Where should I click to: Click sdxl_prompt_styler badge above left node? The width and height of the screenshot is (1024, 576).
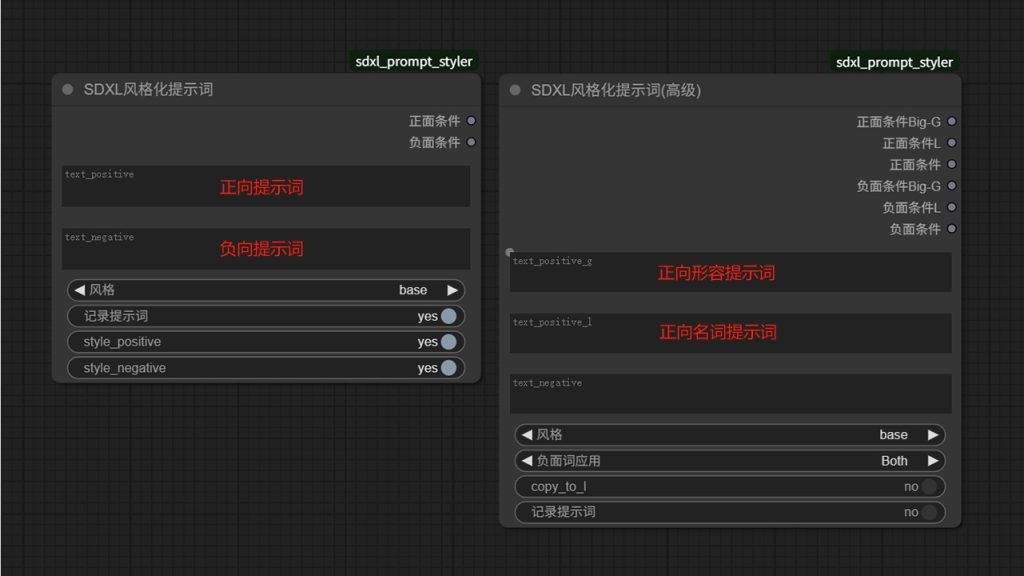point(414,61)
